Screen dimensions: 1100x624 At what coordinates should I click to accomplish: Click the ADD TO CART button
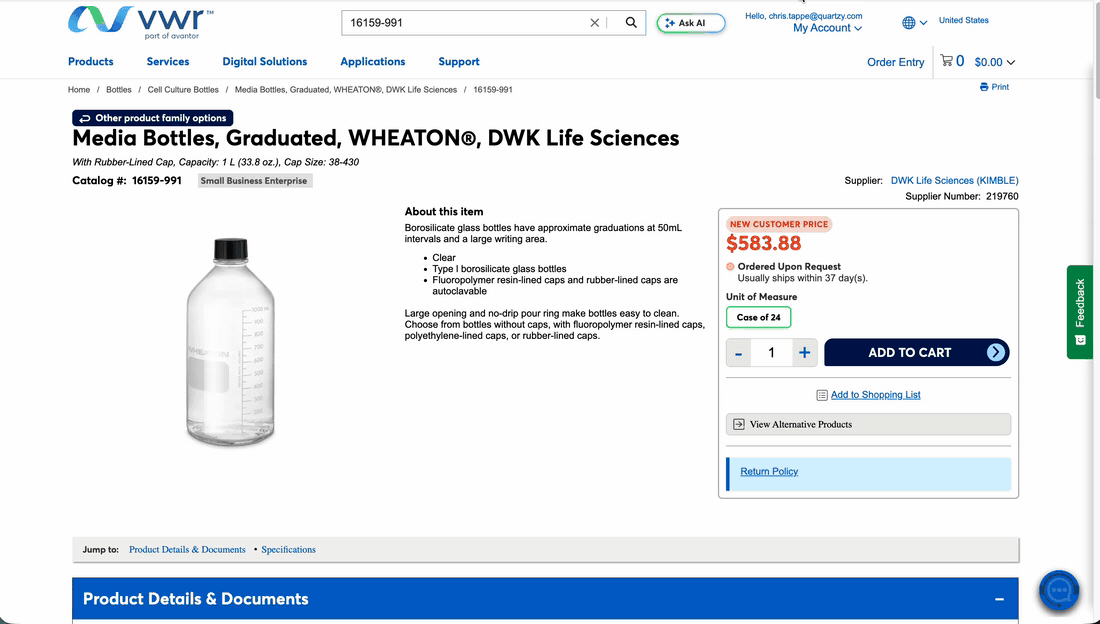[x=916, y=352]
